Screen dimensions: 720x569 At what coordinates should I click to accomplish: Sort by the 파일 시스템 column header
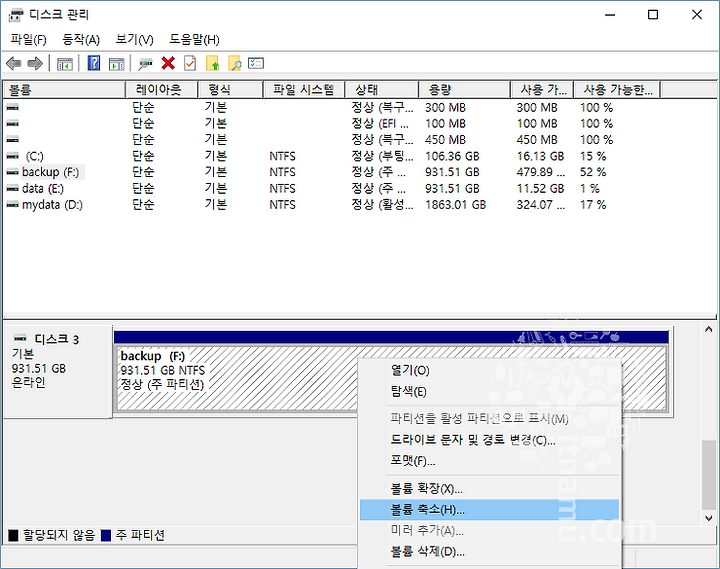(x=304, y=90)
